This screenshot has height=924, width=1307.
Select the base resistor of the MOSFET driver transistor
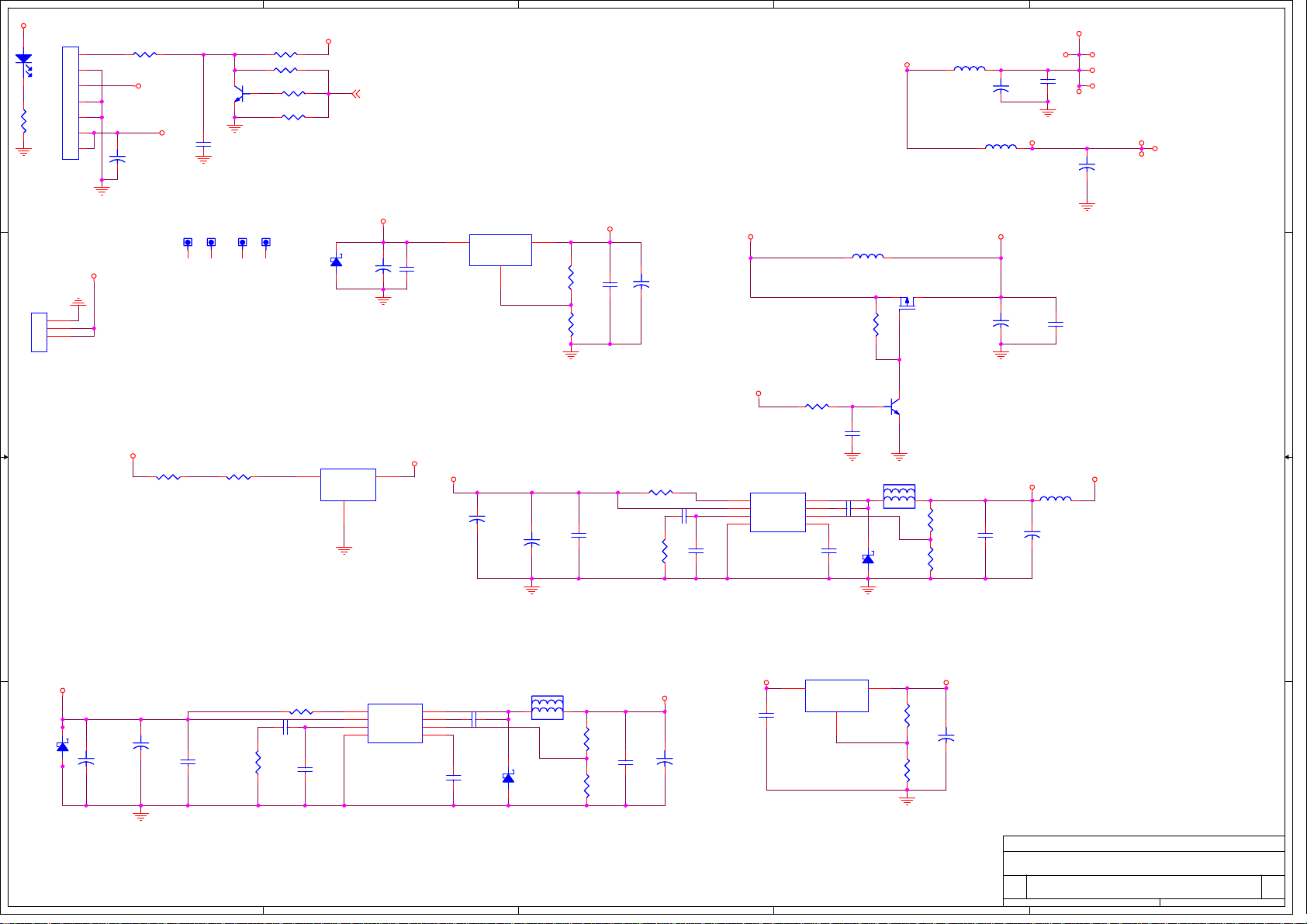(x=818, y=406)
